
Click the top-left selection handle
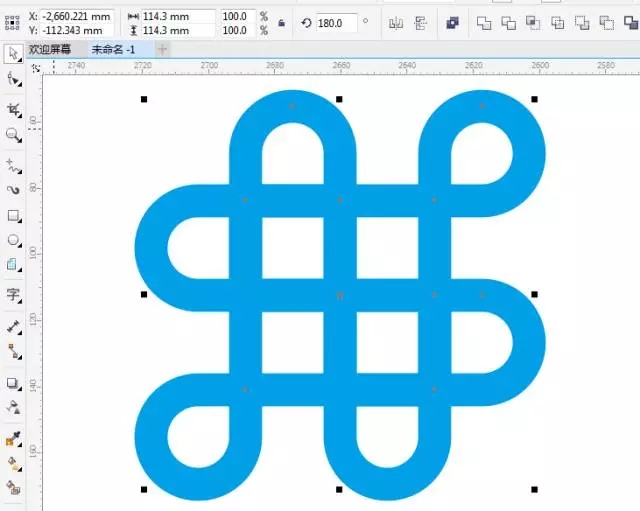click(144, 99)
